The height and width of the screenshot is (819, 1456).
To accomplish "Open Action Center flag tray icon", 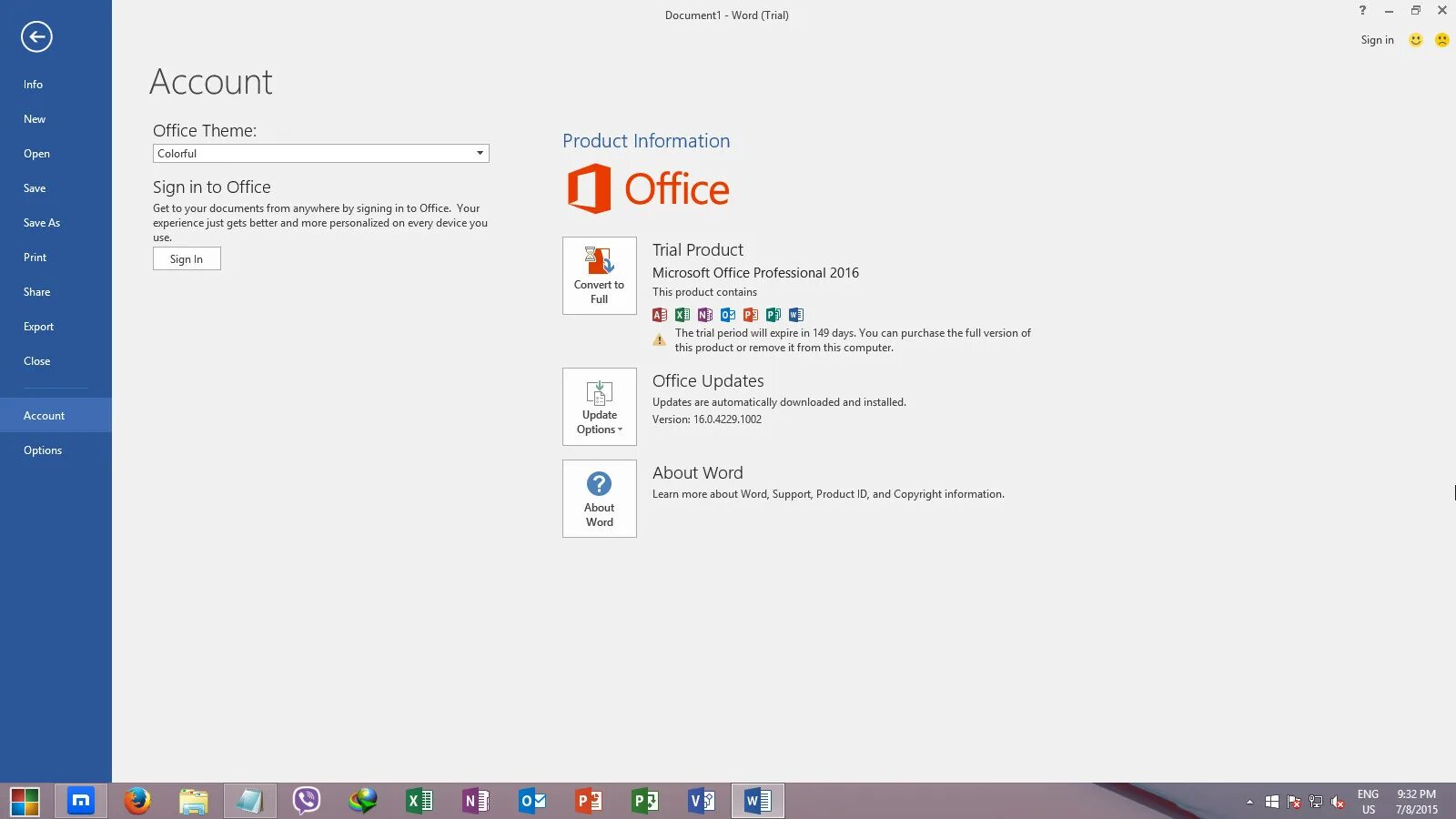I will coord(1294,802).
